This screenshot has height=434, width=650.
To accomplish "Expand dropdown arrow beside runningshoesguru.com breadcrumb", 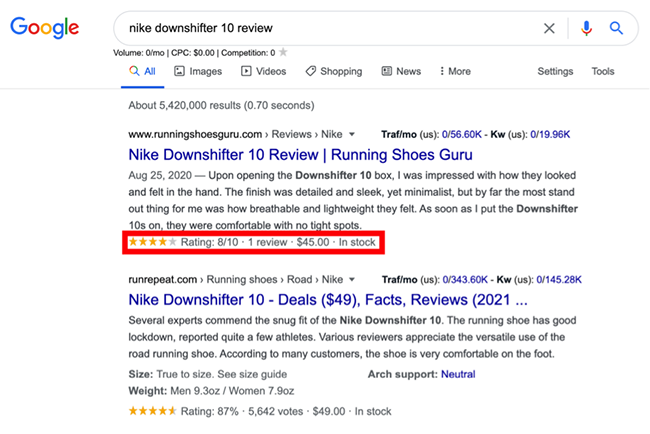I will [x=352, y=134].
